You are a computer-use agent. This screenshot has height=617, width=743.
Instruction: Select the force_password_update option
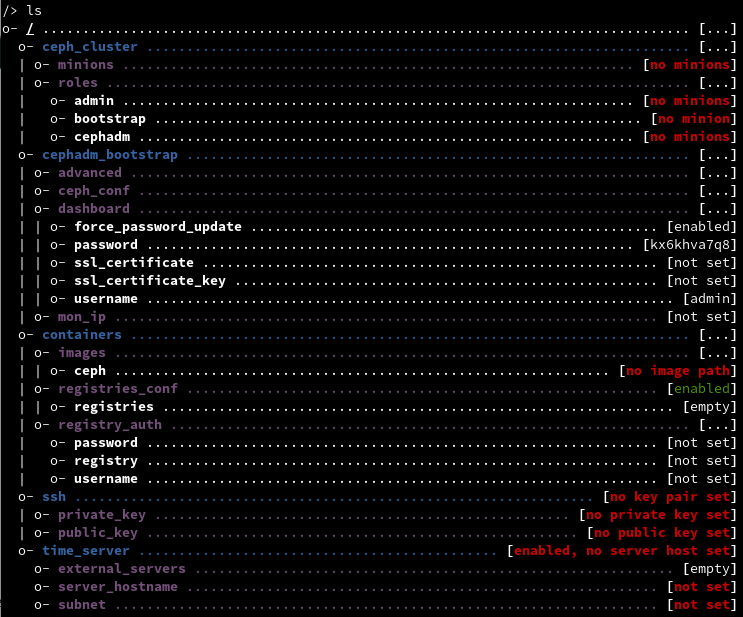[x=157, y=227]
